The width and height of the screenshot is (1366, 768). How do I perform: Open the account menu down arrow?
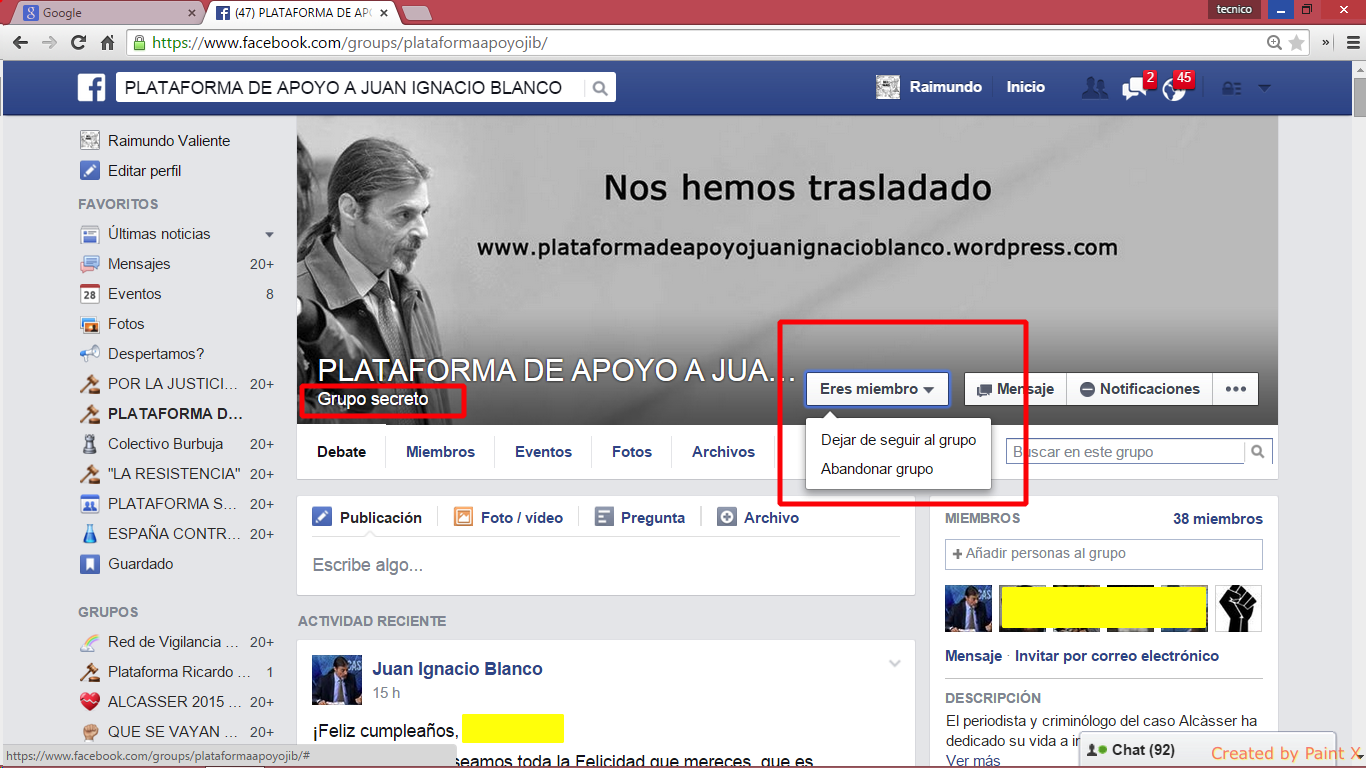coord(1264,88)
